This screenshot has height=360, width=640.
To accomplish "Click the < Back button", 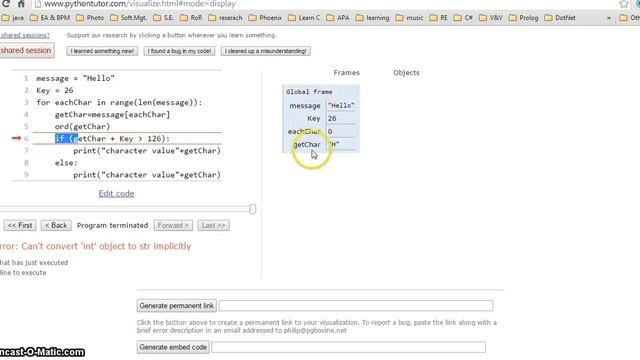I will pos(56,225).
